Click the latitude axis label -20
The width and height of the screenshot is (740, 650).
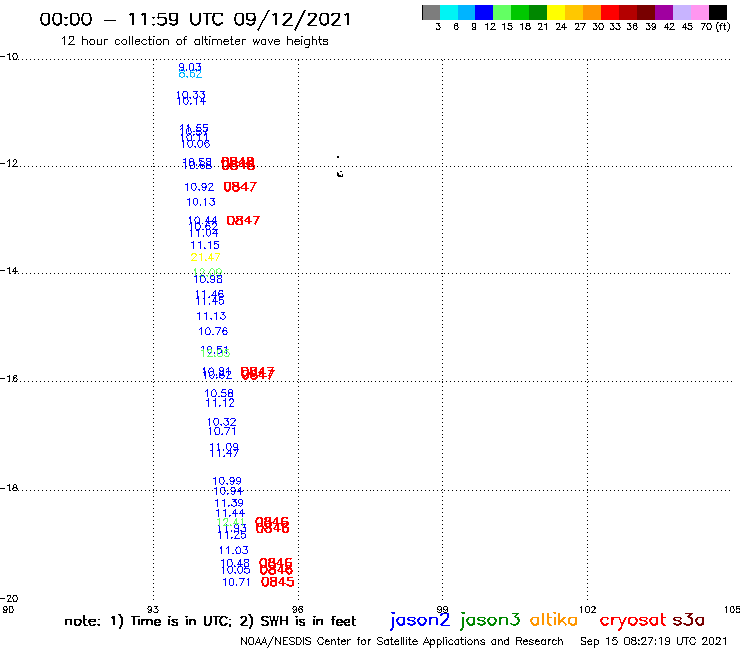pyautogui.click(x=9, y=598)
